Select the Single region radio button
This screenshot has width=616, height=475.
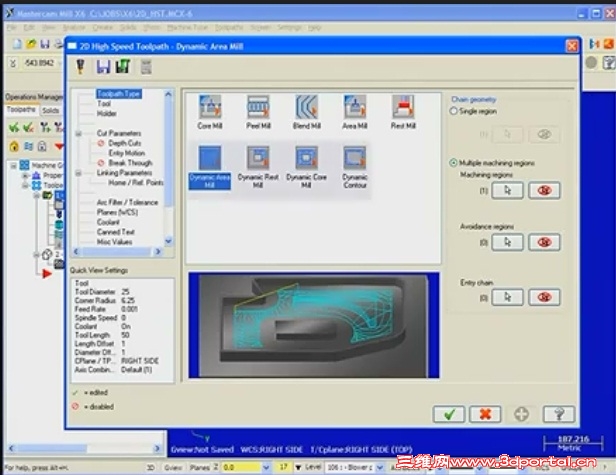453,111
